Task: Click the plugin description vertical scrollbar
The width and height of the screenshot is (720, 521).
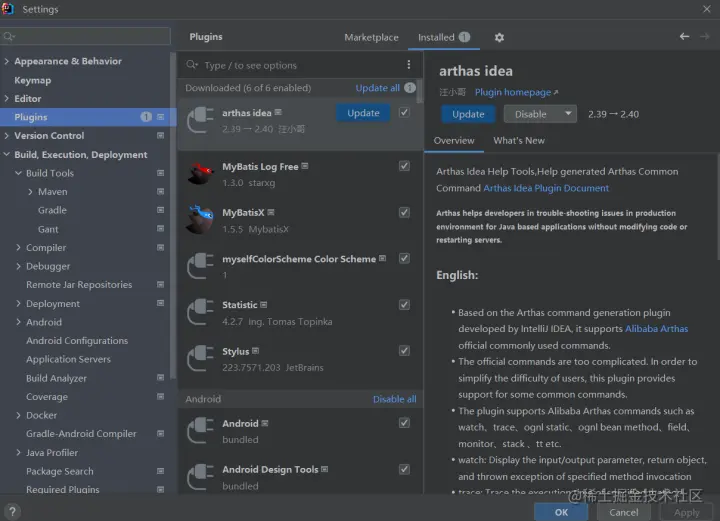Action: pyautogui.click(x=717, y=207)
